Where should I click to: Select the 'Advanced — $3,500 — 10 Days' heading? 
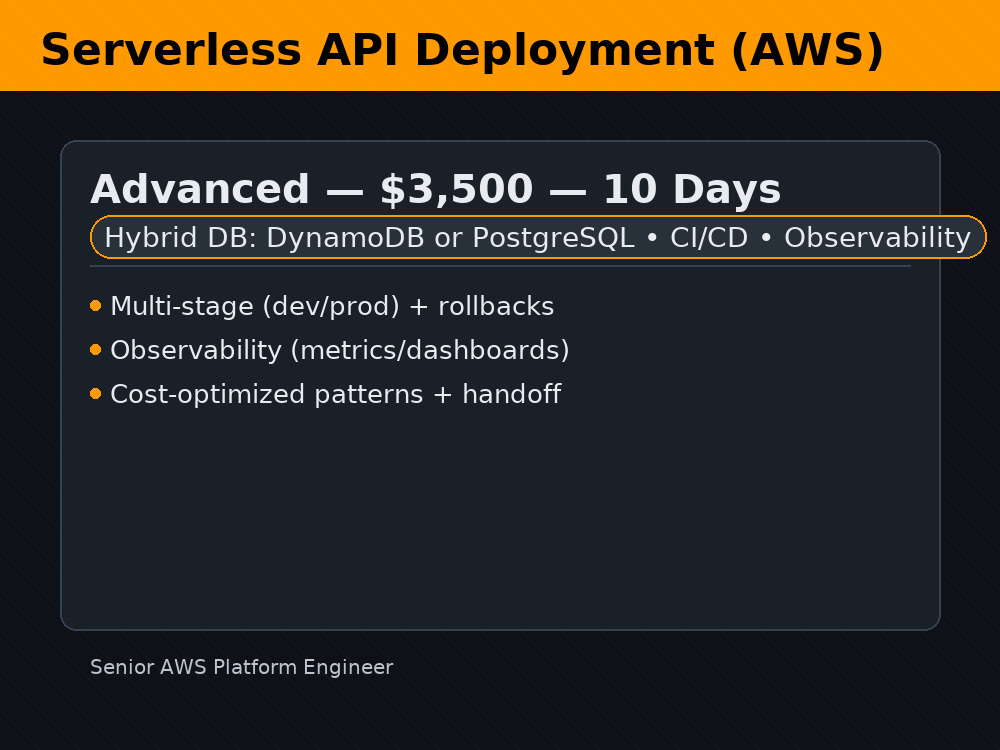[436, 189]
